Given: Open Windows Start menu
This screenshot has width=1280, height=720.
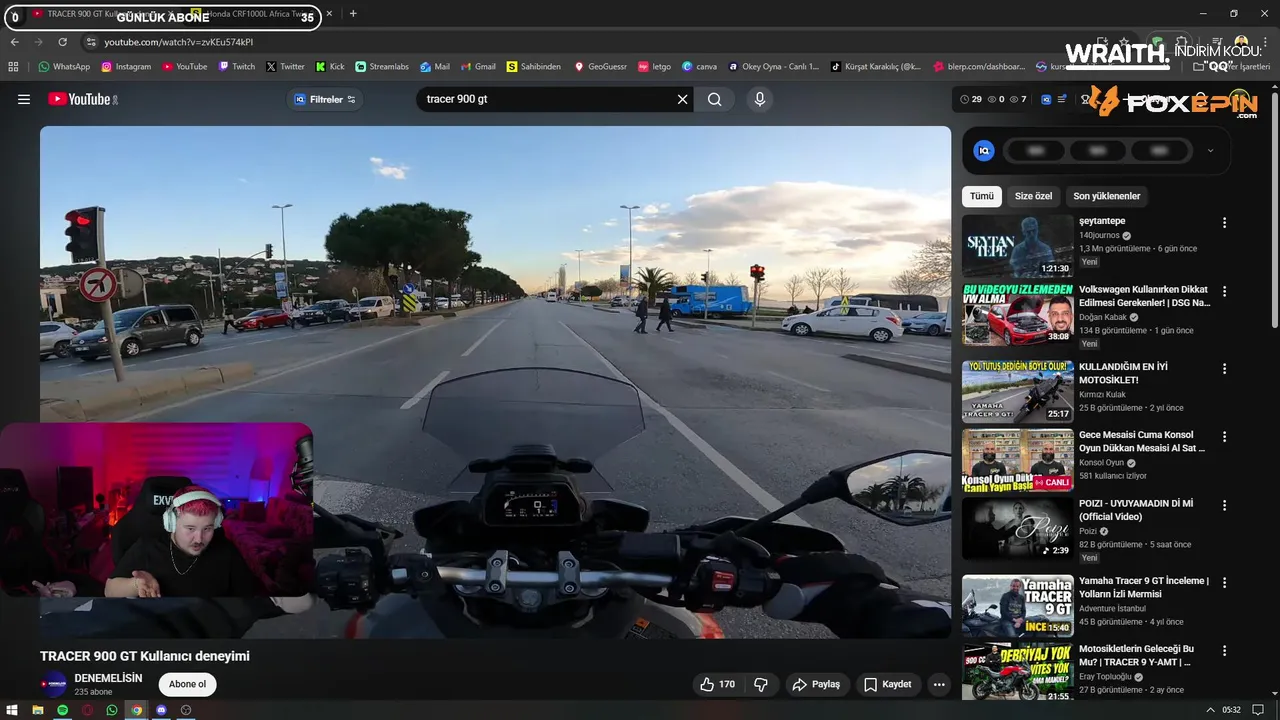Looking at the screenshot, I should pos(13,710).
